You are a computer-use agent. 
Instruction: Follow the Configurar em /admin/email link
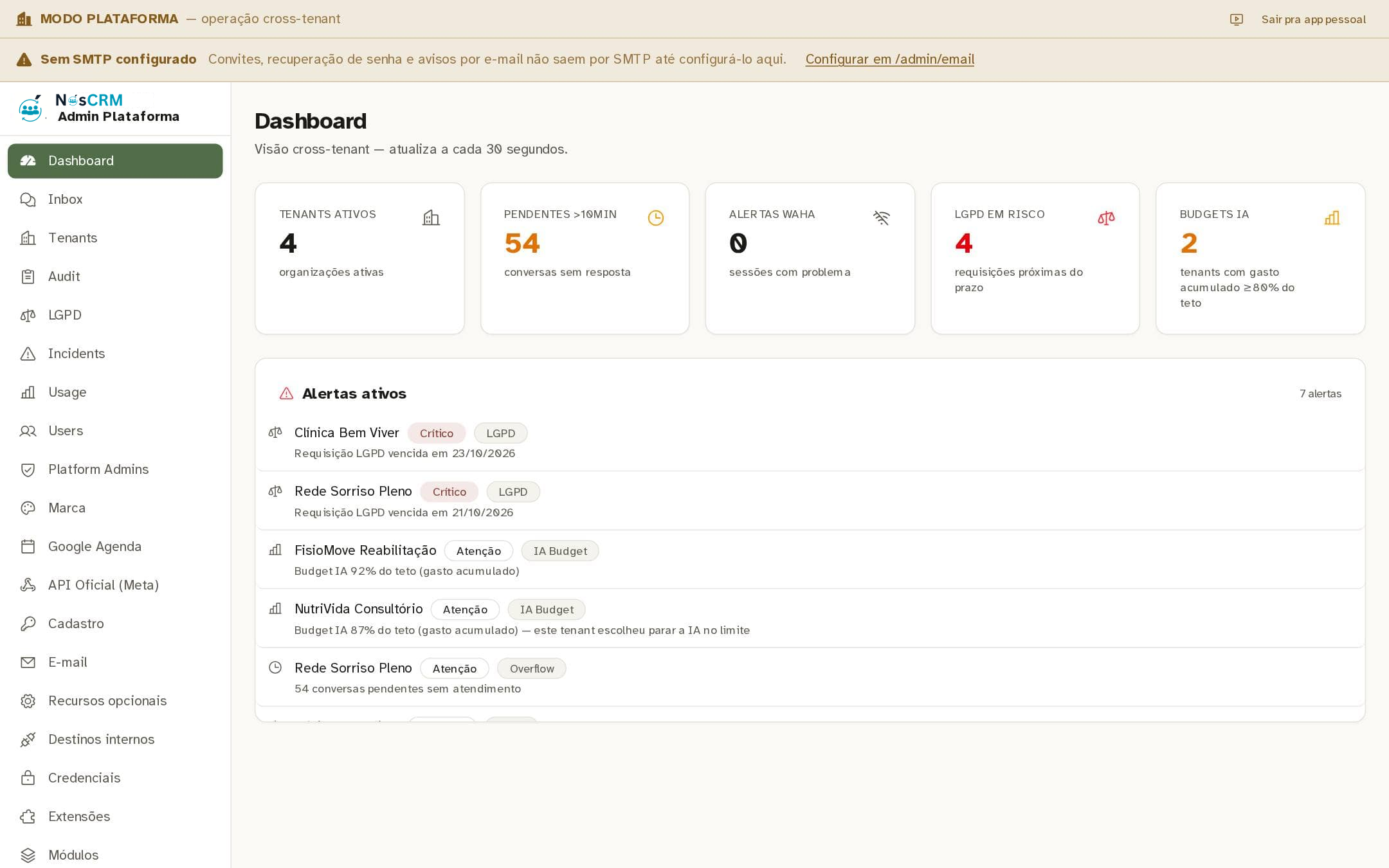(889, 59)
